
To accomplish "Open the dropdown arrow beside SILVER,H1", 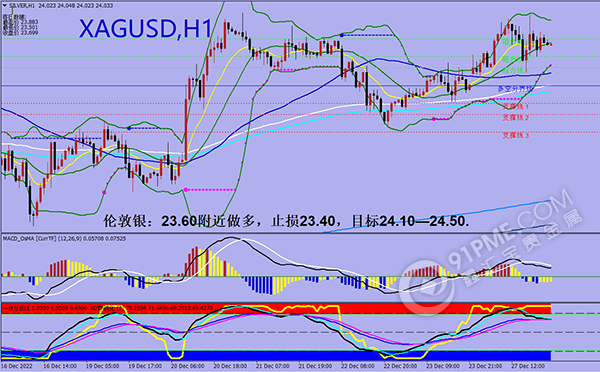I will point(5,6).
